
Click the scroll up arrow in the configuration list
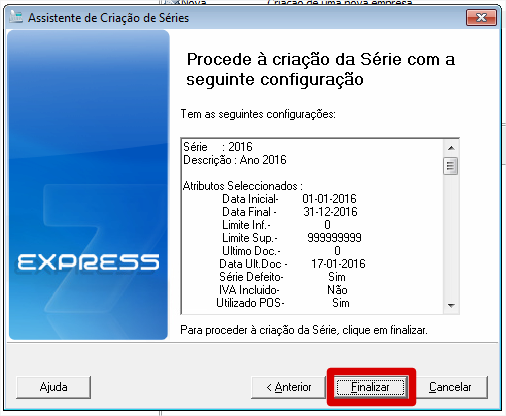coord(451,148)
